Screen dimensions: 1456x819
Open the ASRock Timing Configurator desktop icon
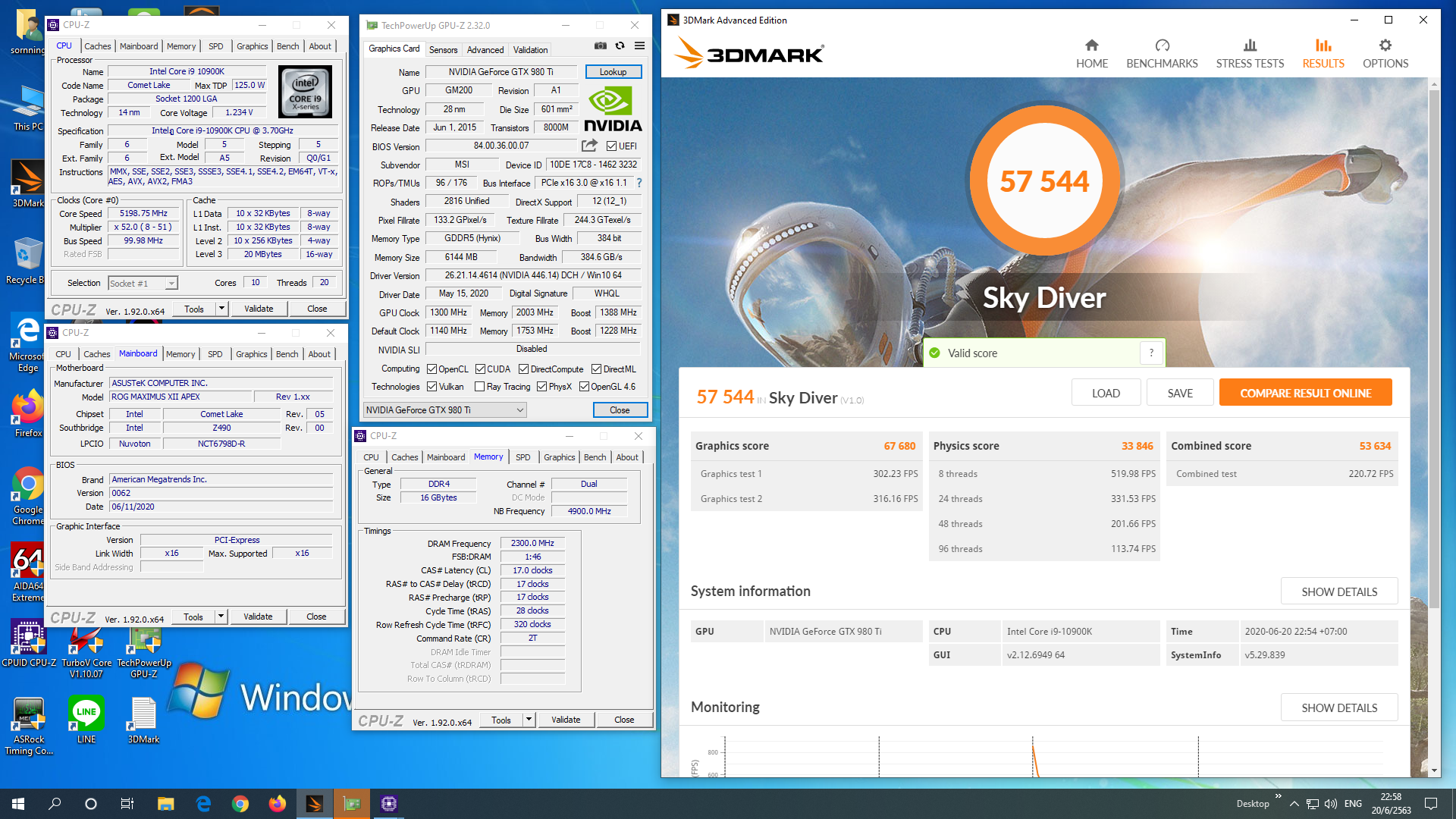click(x=29, y=726)
